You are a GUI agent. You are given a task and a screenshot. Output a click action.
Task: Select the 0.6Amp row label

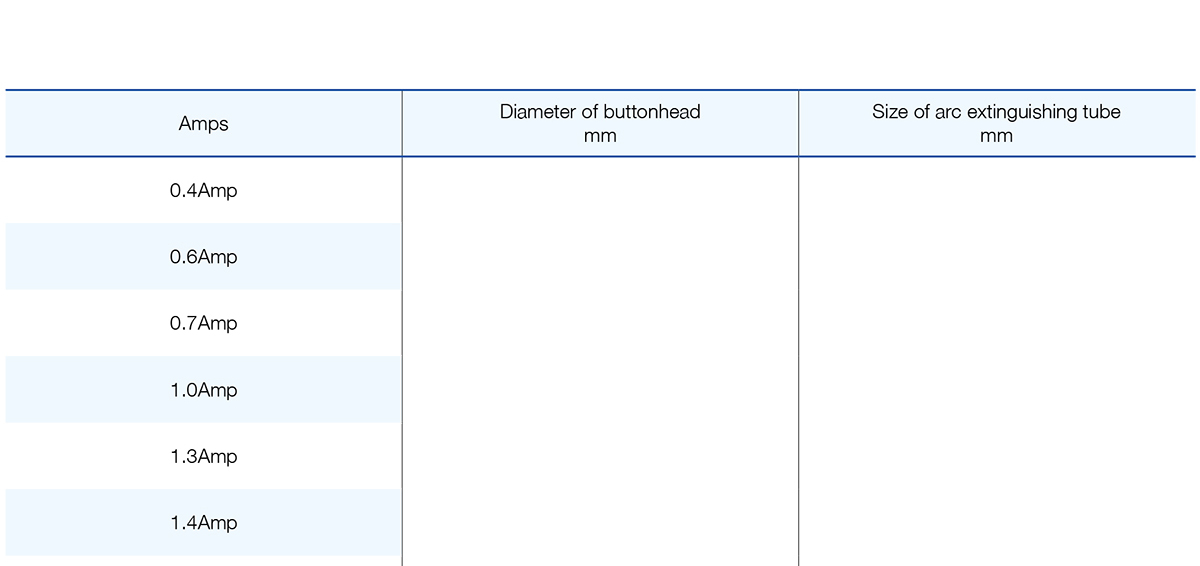[x=203, y=257]
